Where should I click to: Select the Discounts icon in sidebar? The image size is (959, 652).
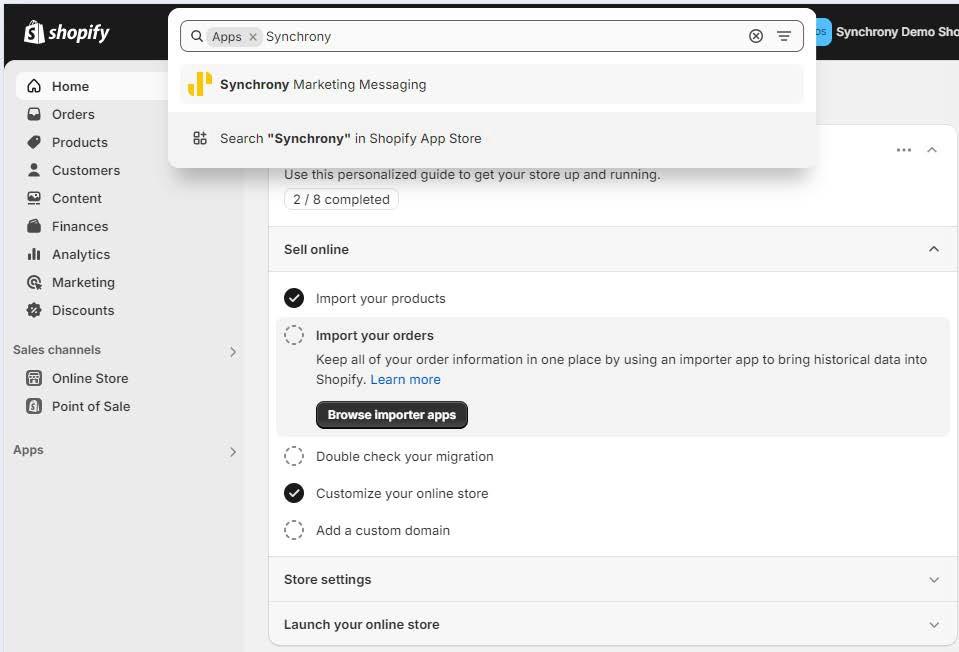(x=34, y=310)
